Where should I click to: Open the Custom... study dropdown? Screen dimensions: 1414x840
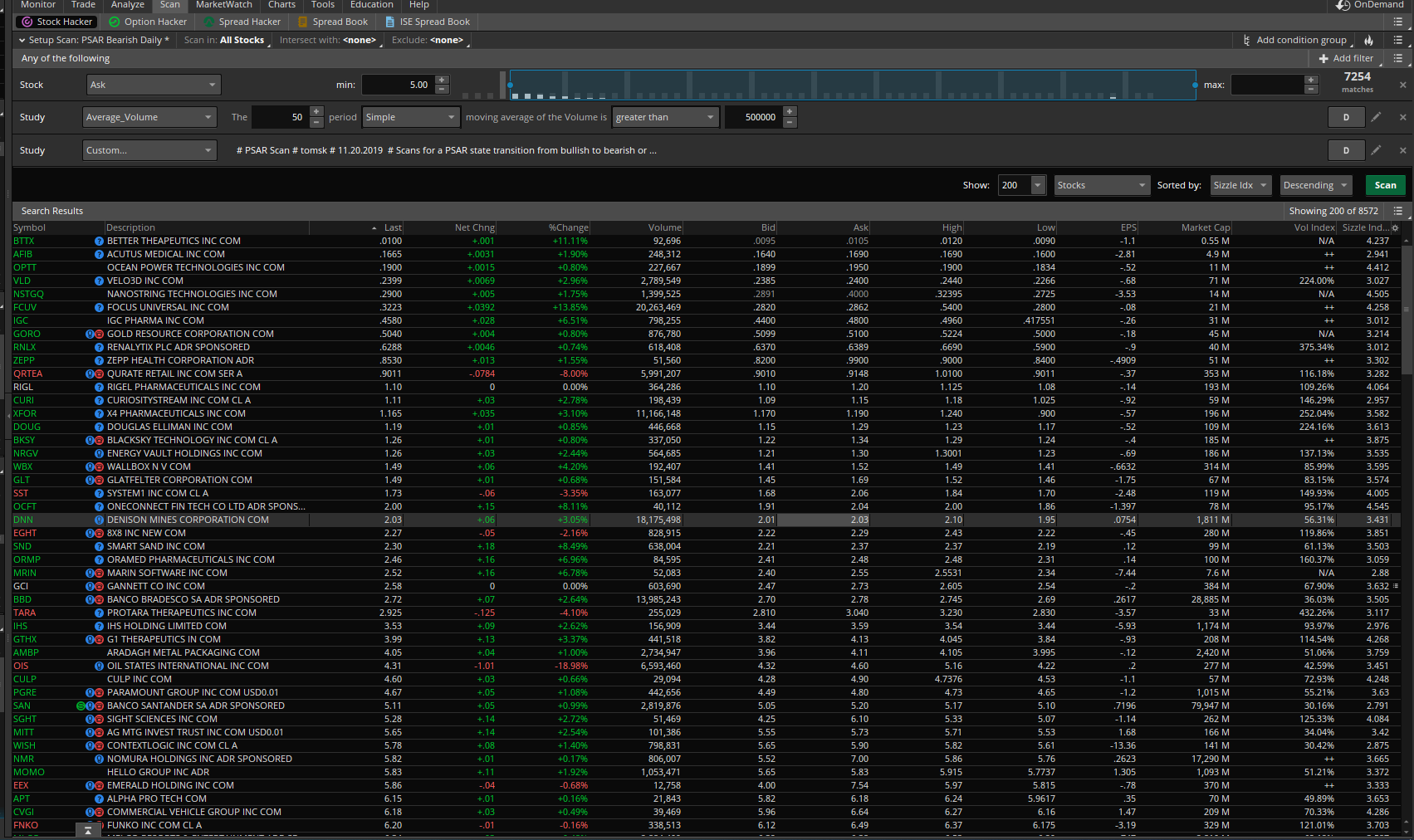coord(149,150)
